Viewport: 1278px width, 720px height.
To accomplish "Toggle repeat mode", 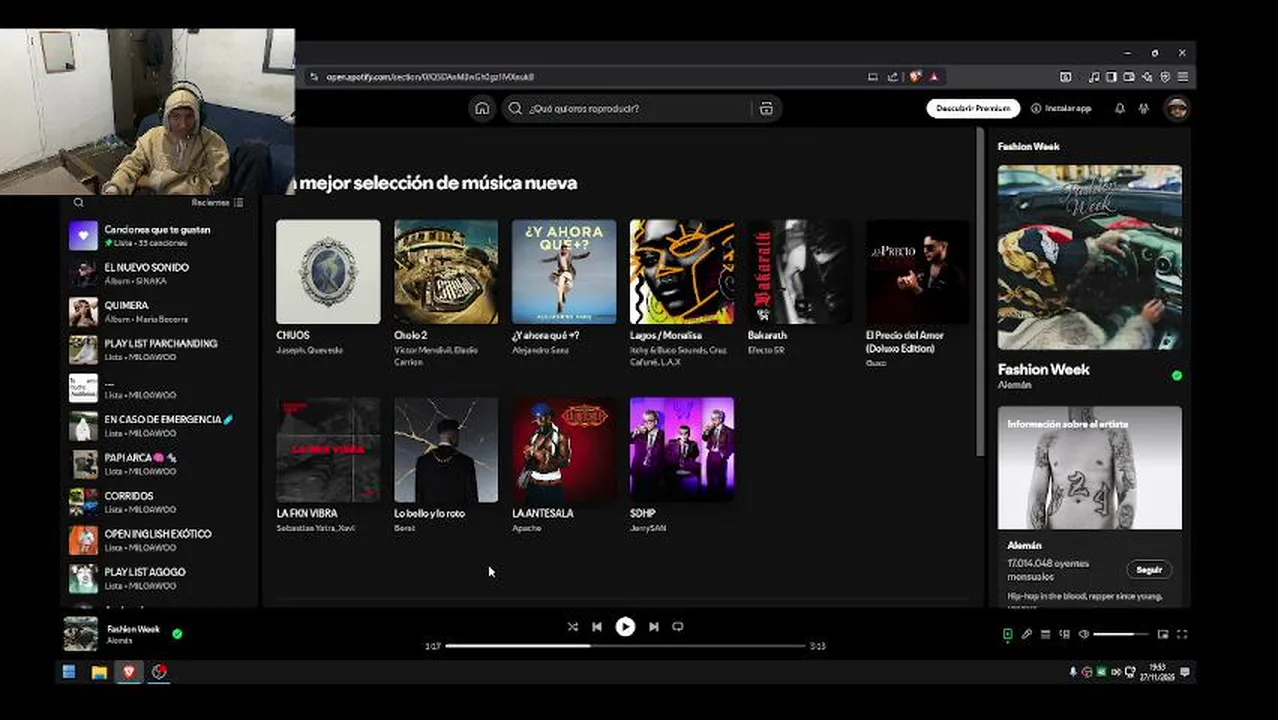I will coord(678,627).
